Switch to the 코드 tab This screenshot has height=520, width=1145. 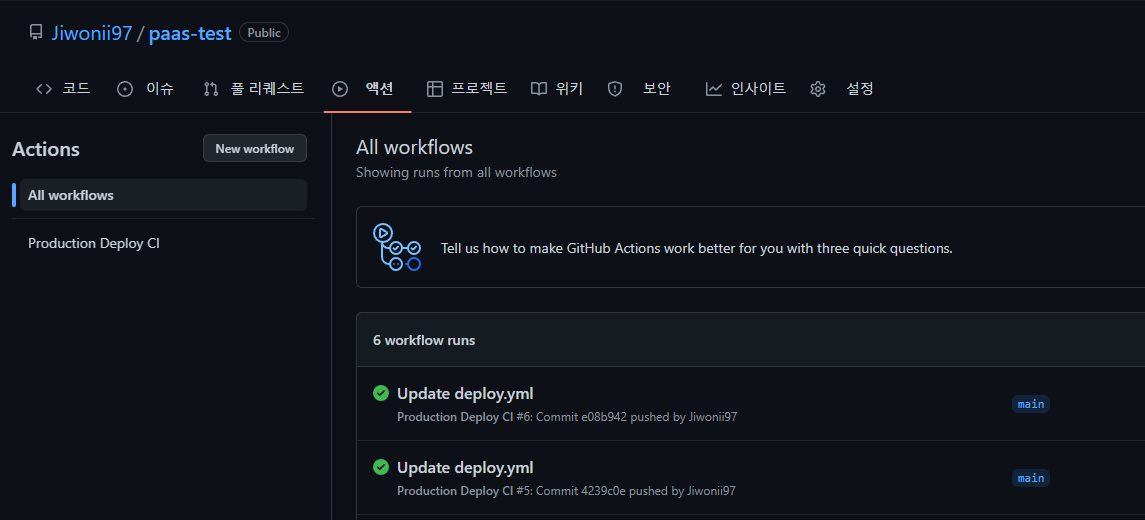click(x=76, y=89)
